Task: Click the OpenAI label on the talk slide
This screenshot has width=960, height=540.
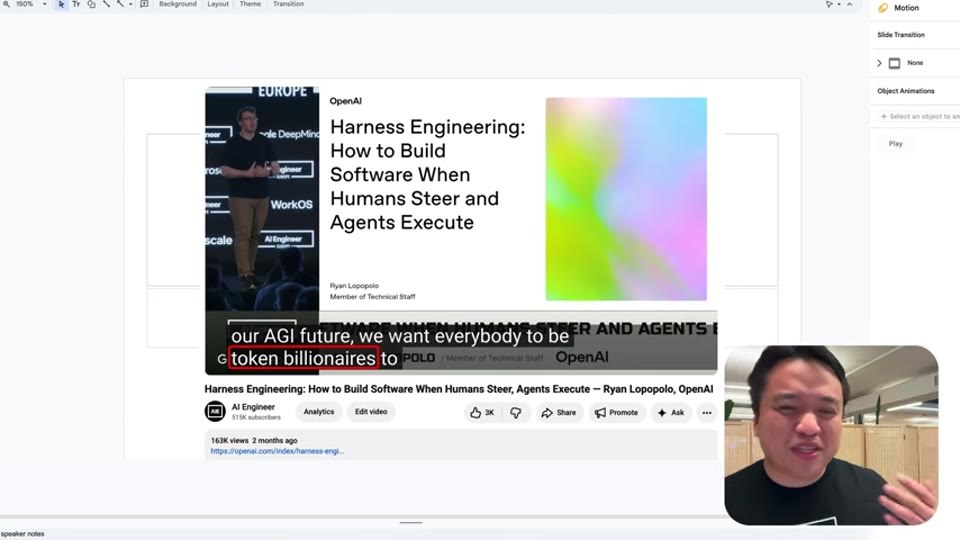Action: (345, 101)
